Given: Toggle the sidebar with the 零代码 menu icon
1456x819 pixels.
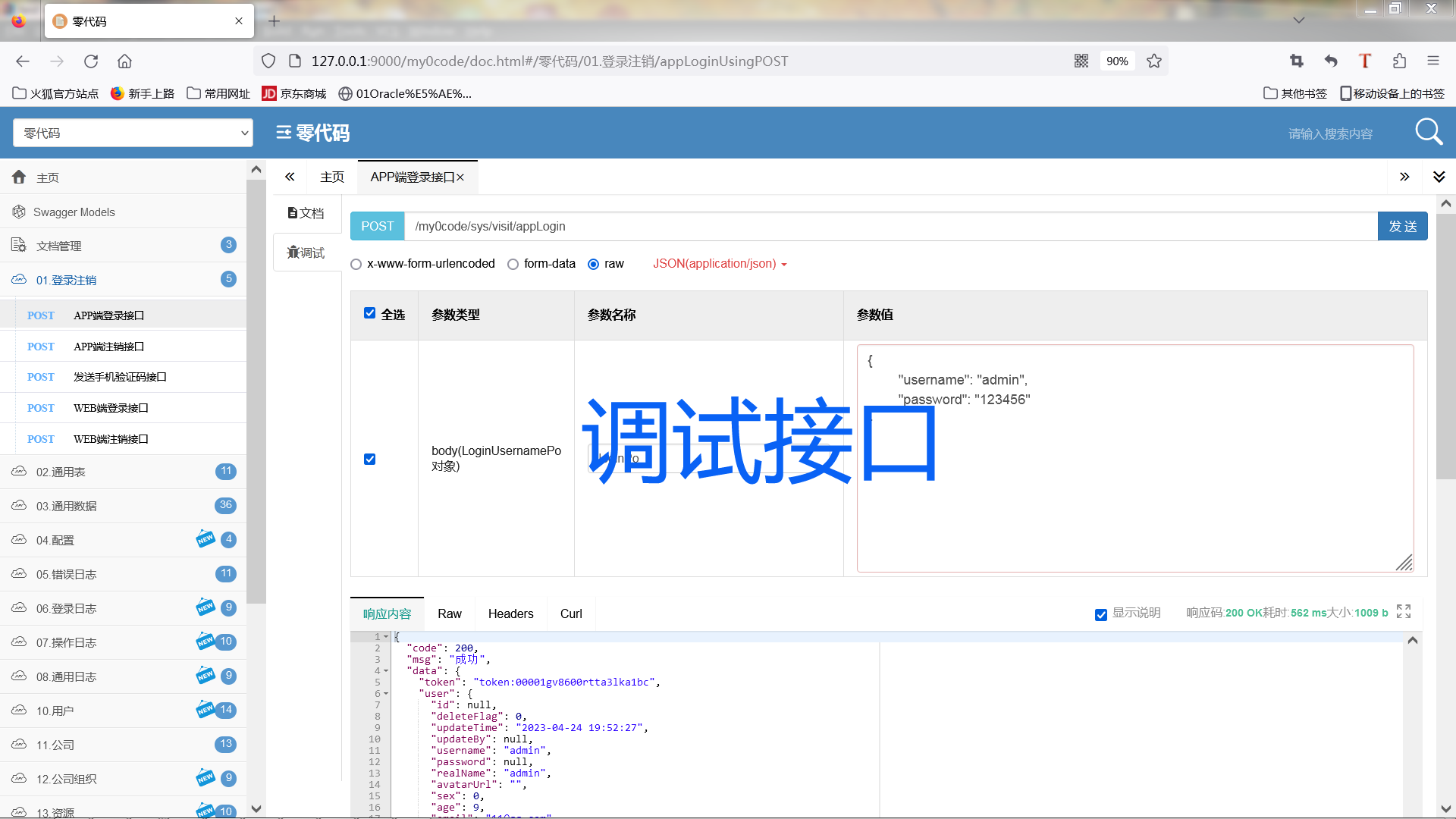Looking at the screenshot, I should tap(283, 133).
